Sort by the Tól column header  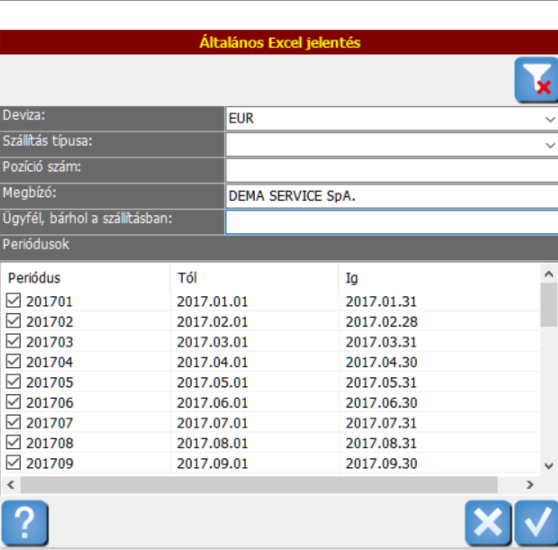pyautogui.click(x=254, y=278)
